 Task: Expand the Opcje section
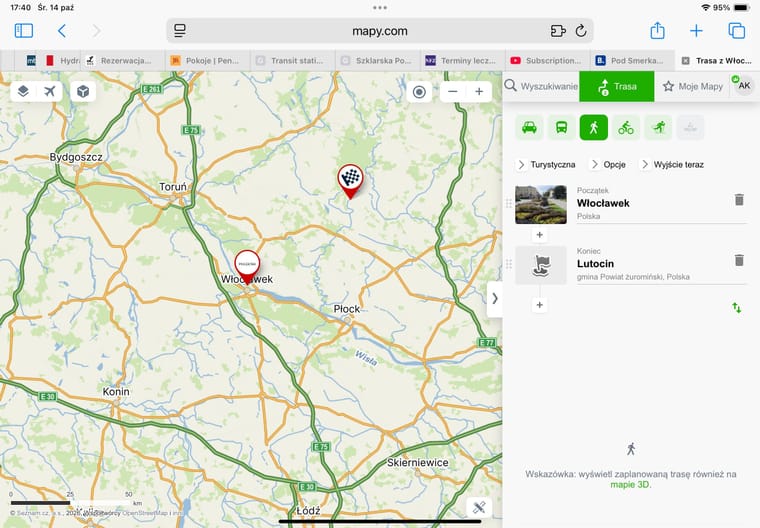click(608, 164)
